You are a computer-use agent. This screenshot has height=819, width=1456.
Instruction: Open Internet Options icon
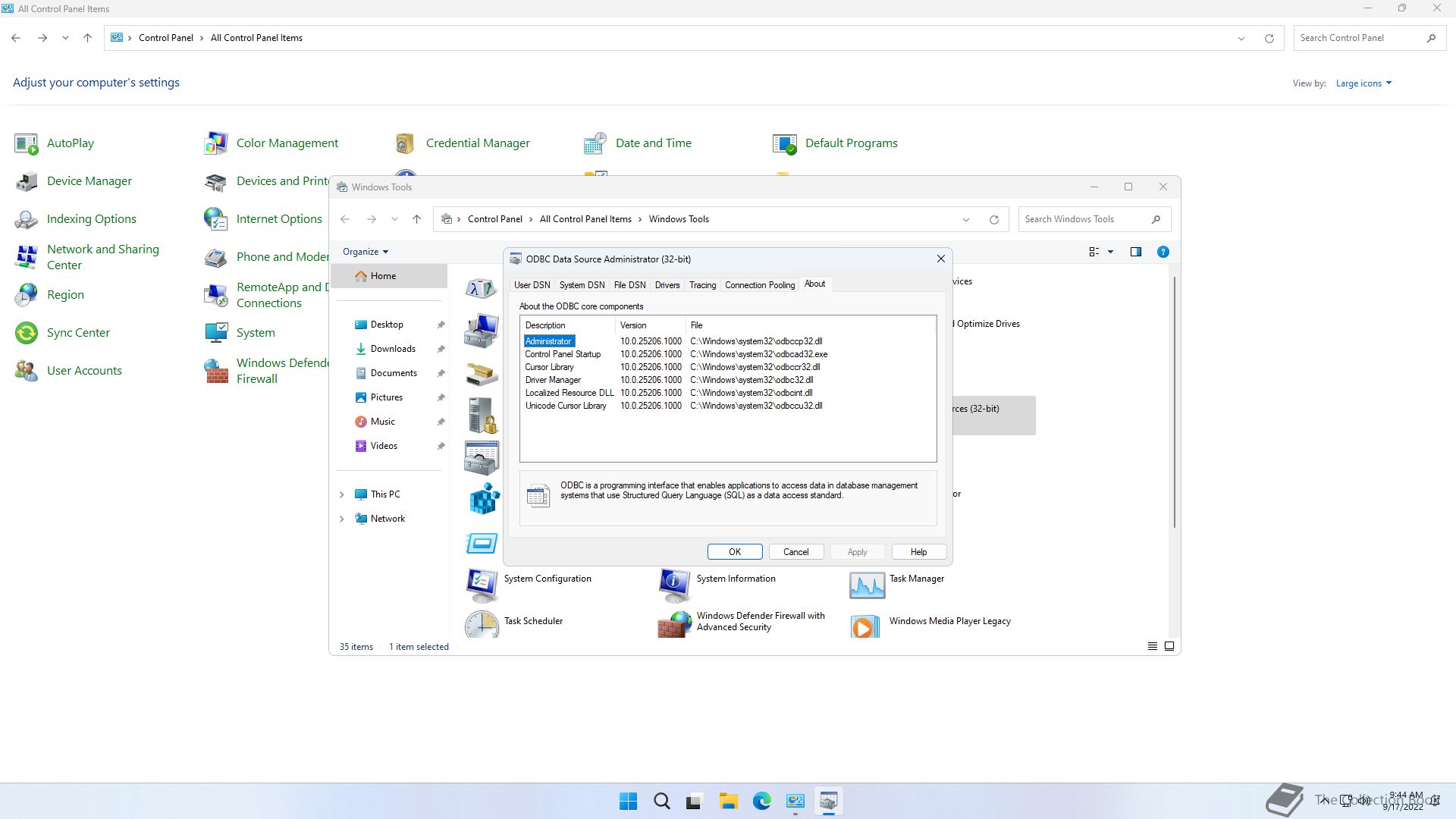(216, 219)
